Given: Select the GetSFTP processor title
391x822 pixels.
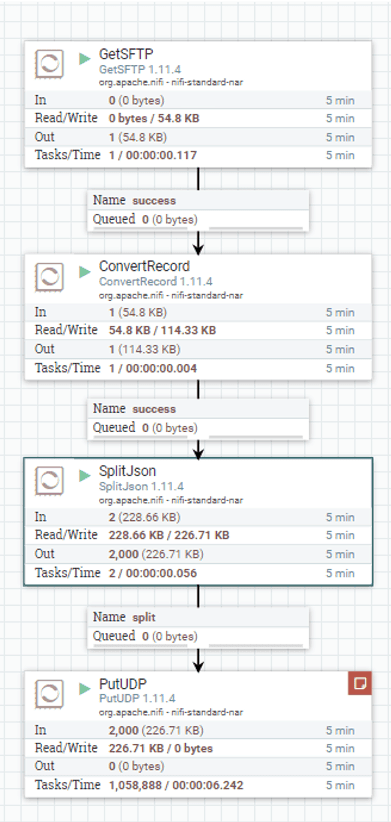Looking at the screenshot, I should 126,55.
